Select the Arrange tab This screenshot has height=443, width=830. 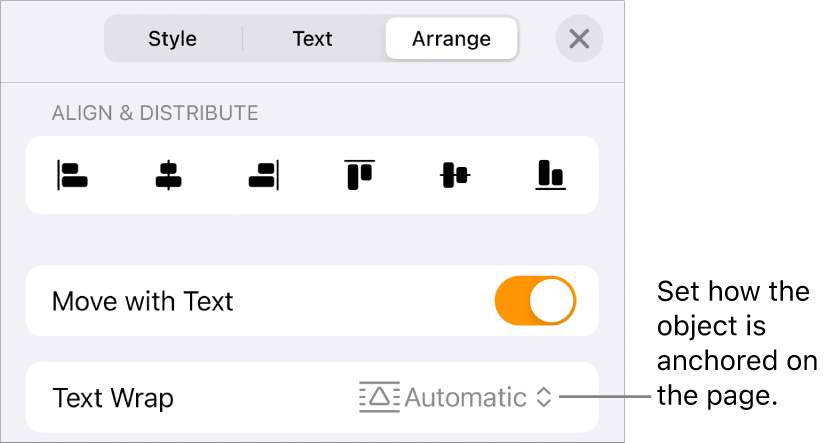click(451, 39)
